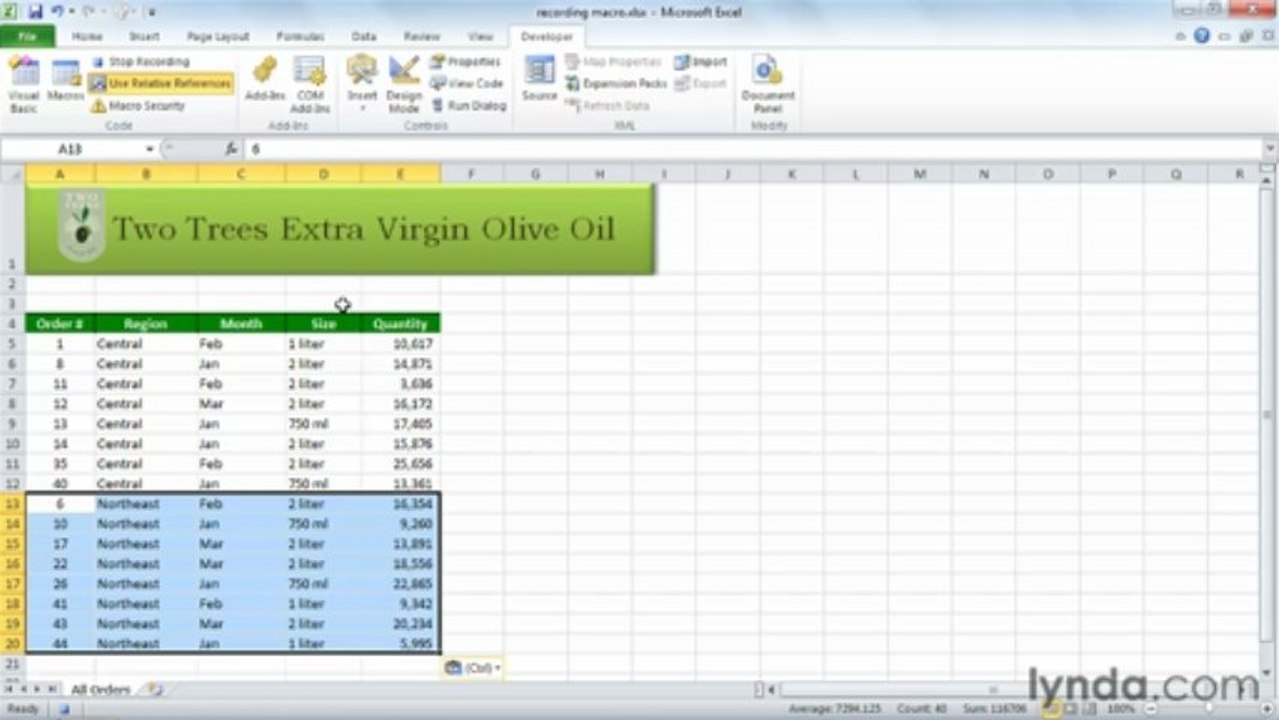The width and height of the screenshot is (1279, 720).
Task: Switch to Page Layout view icon
Action: [x=1070, y=709]
